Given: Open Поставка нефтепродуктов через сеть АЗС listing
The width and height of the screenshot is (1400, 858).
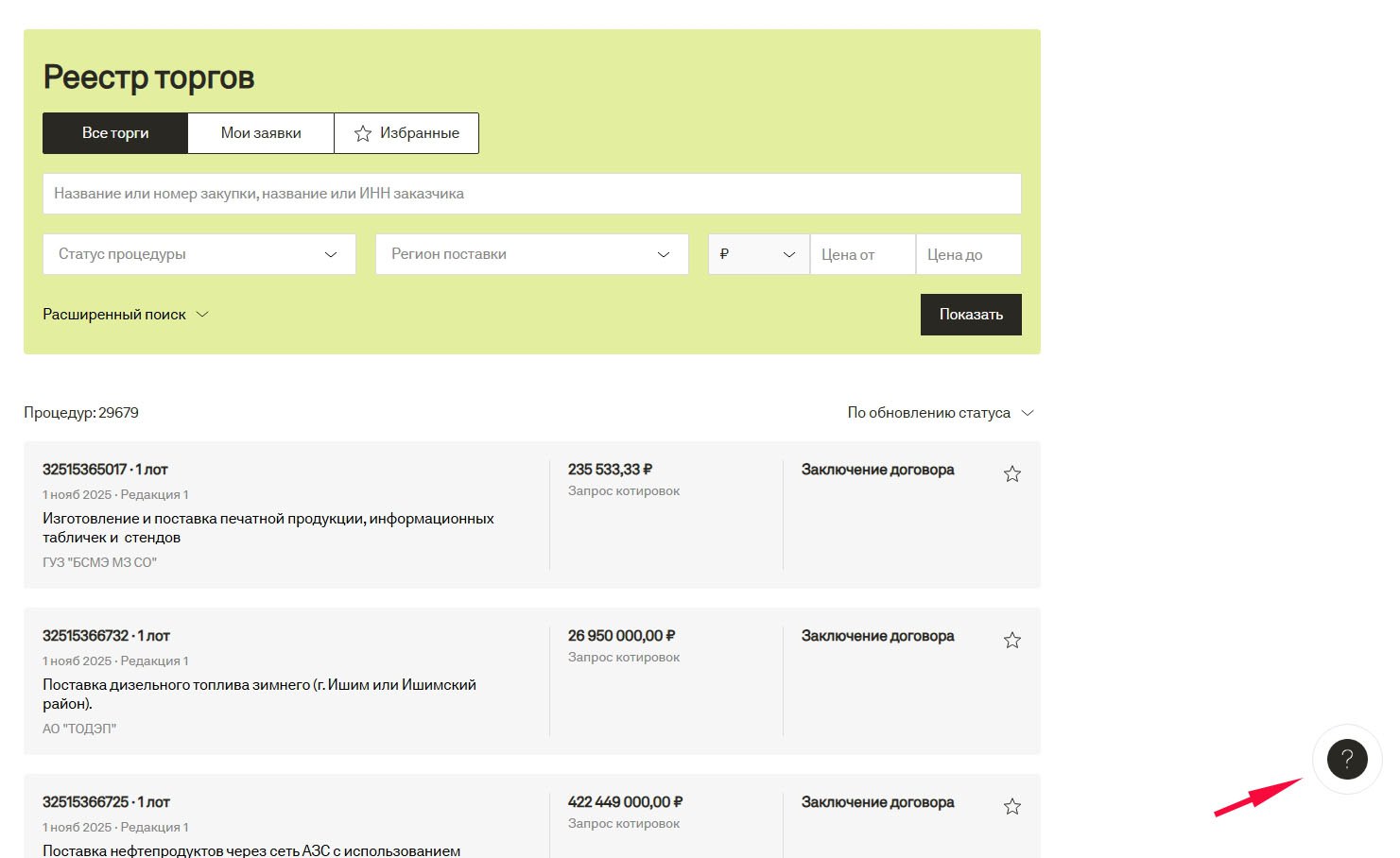Looking at the screenshot, I should pyautogui.click(x=251, y=850).
